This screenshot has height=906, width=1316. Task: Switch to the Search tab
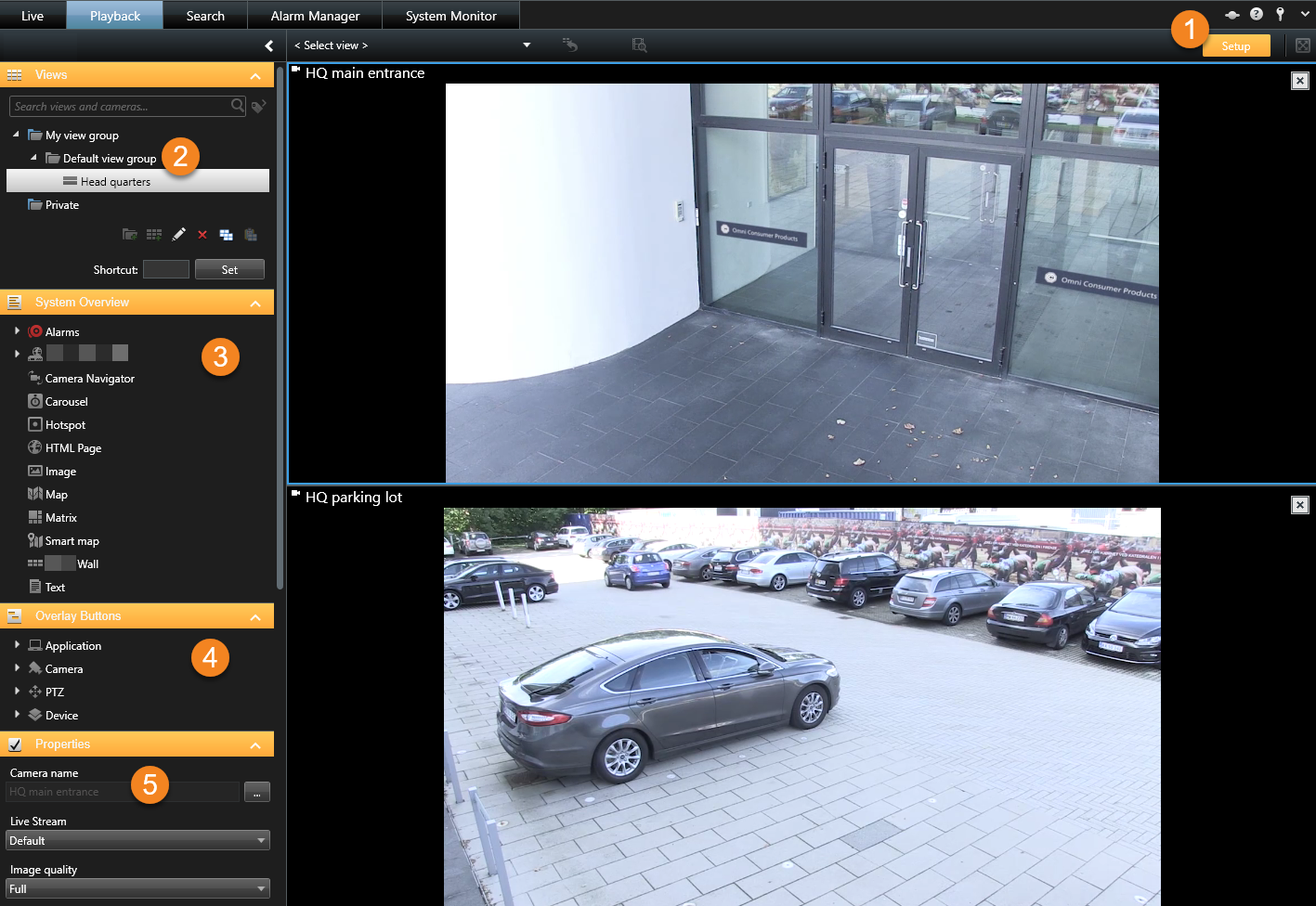tap(205, 16)
